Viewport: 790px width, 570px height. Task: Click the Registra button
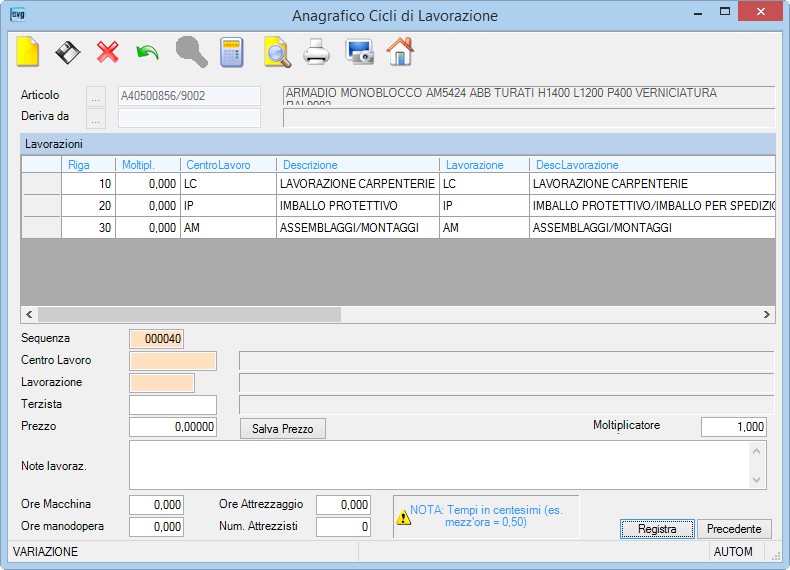[x=657, y=529]
